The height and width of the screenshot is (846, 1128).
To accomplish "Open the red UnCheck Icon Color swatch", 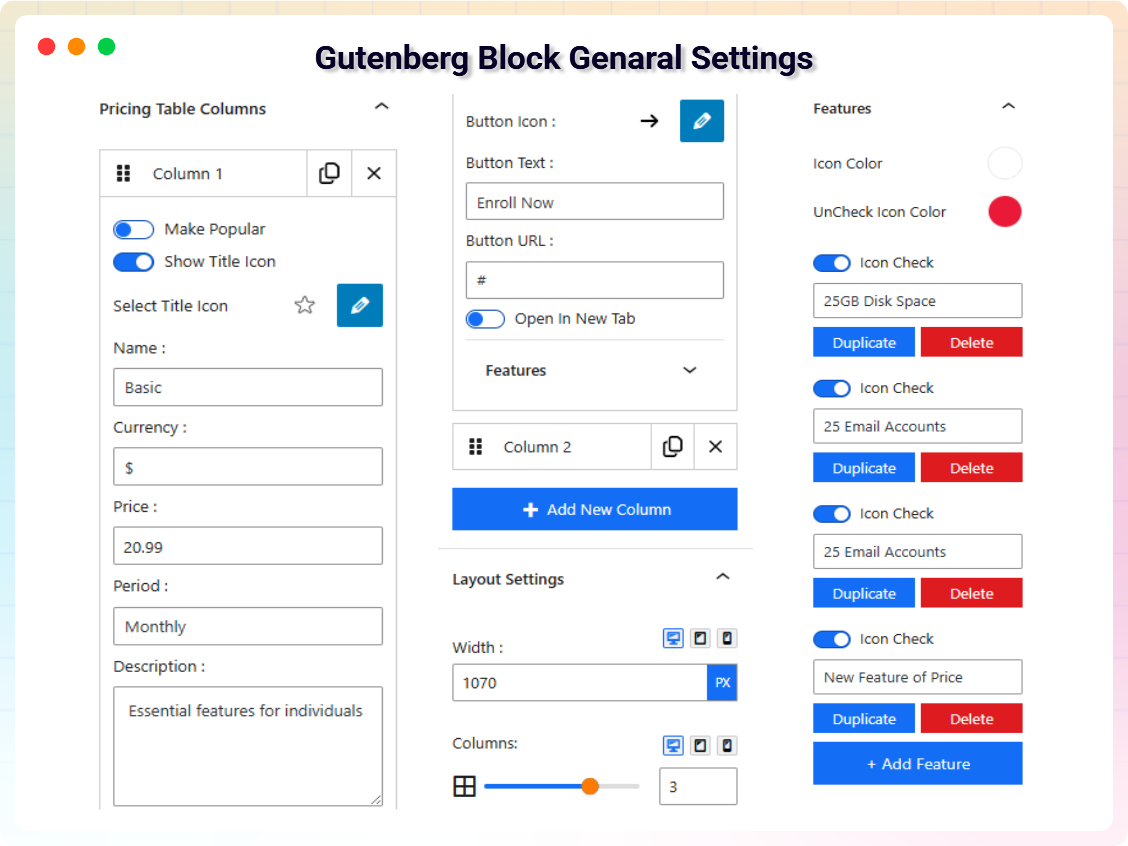I will (1005, 211).
